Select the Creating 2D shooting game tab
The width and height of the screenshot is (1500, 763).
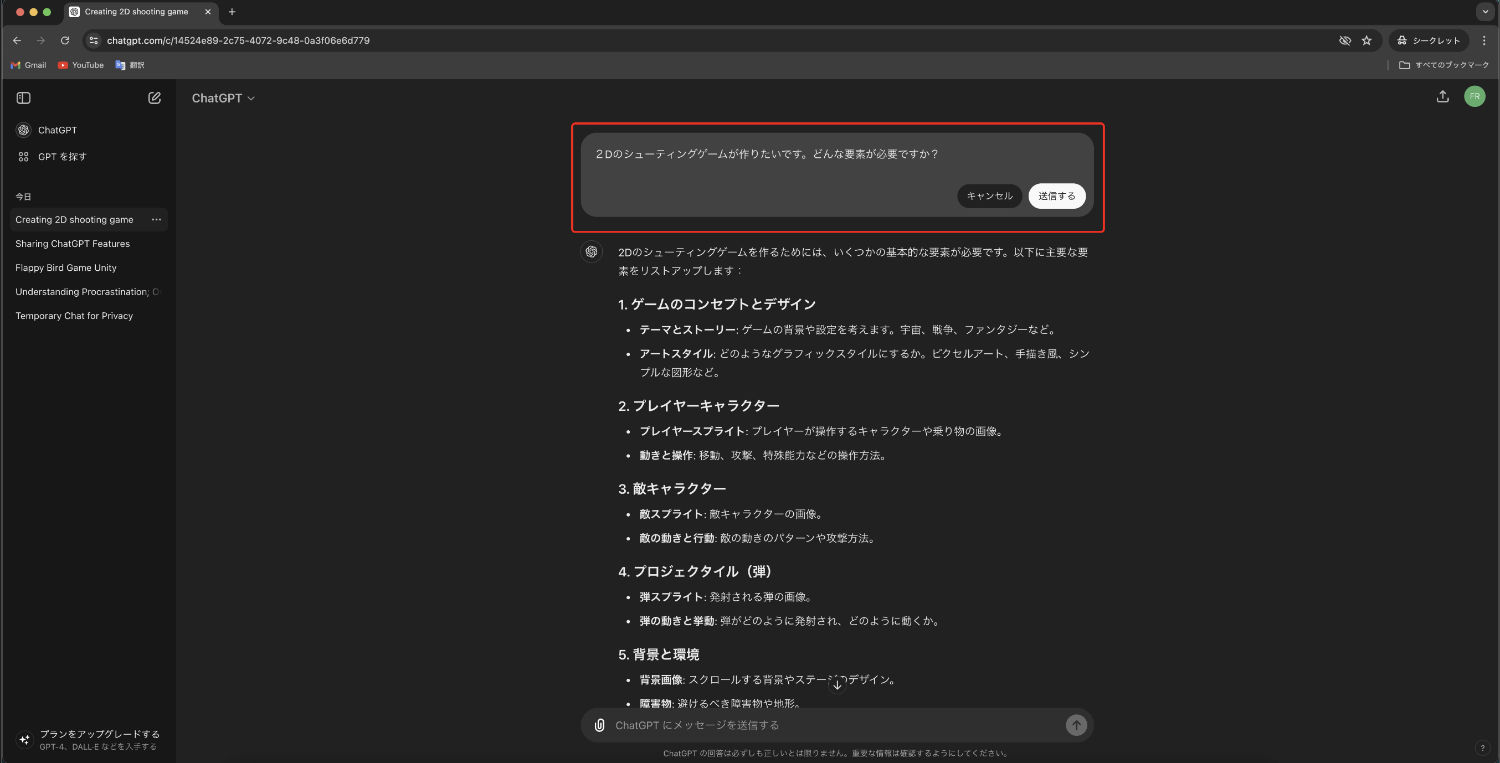pos(141,12)
